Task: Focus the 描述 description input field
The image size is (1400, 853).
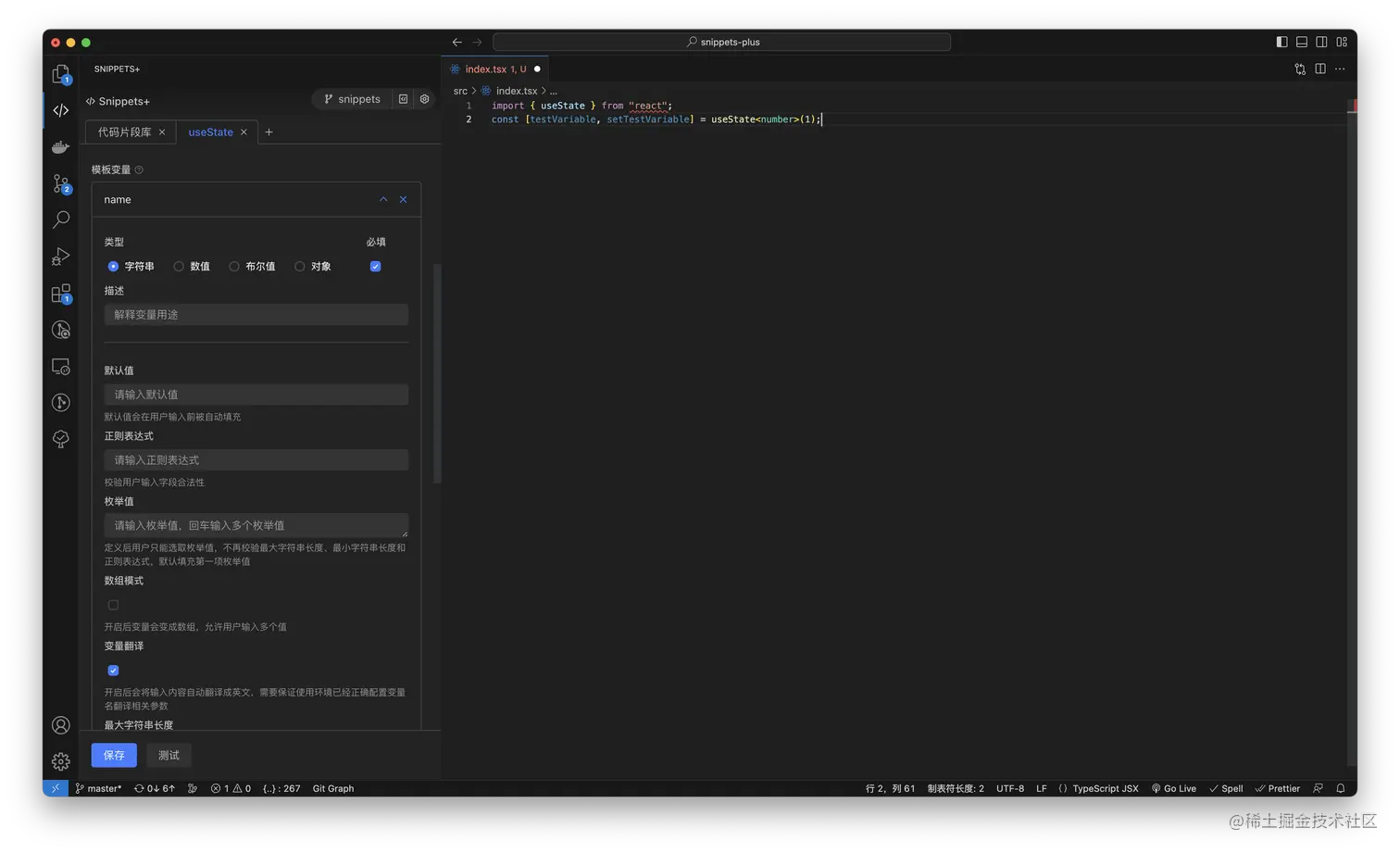Action: click(256, 315)
